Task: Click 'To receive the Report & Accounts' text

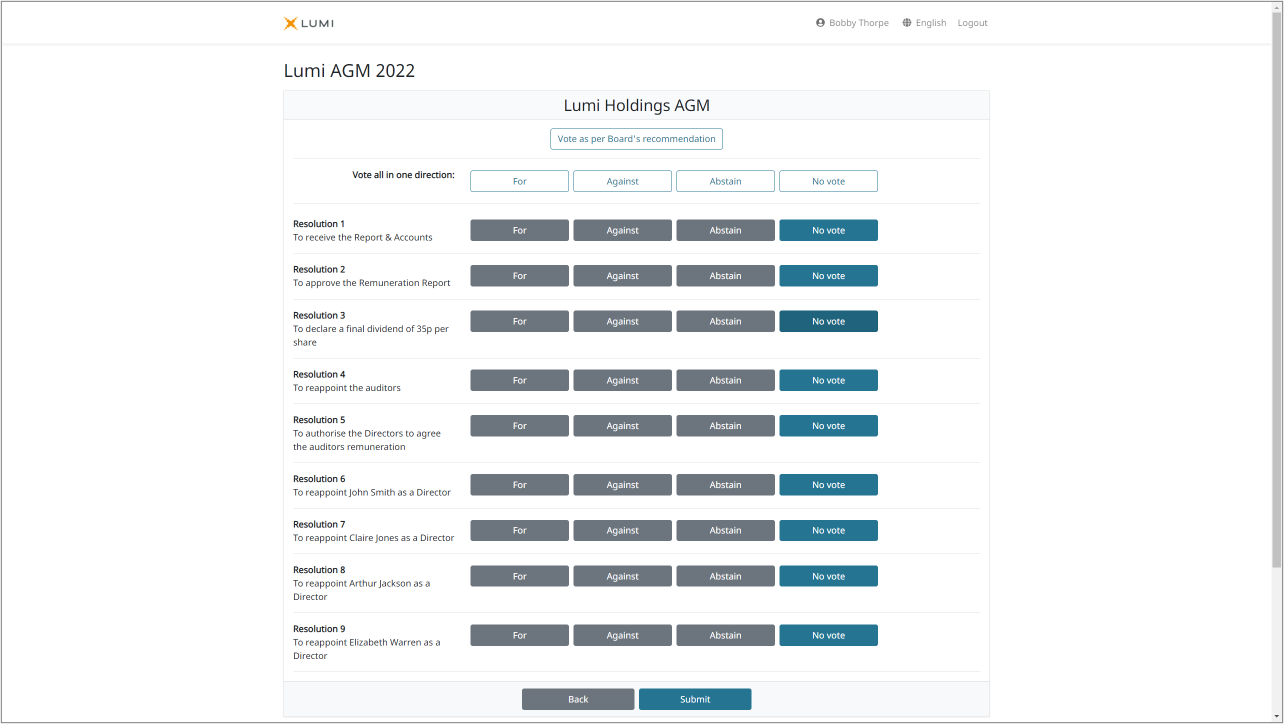Action: 363,238
